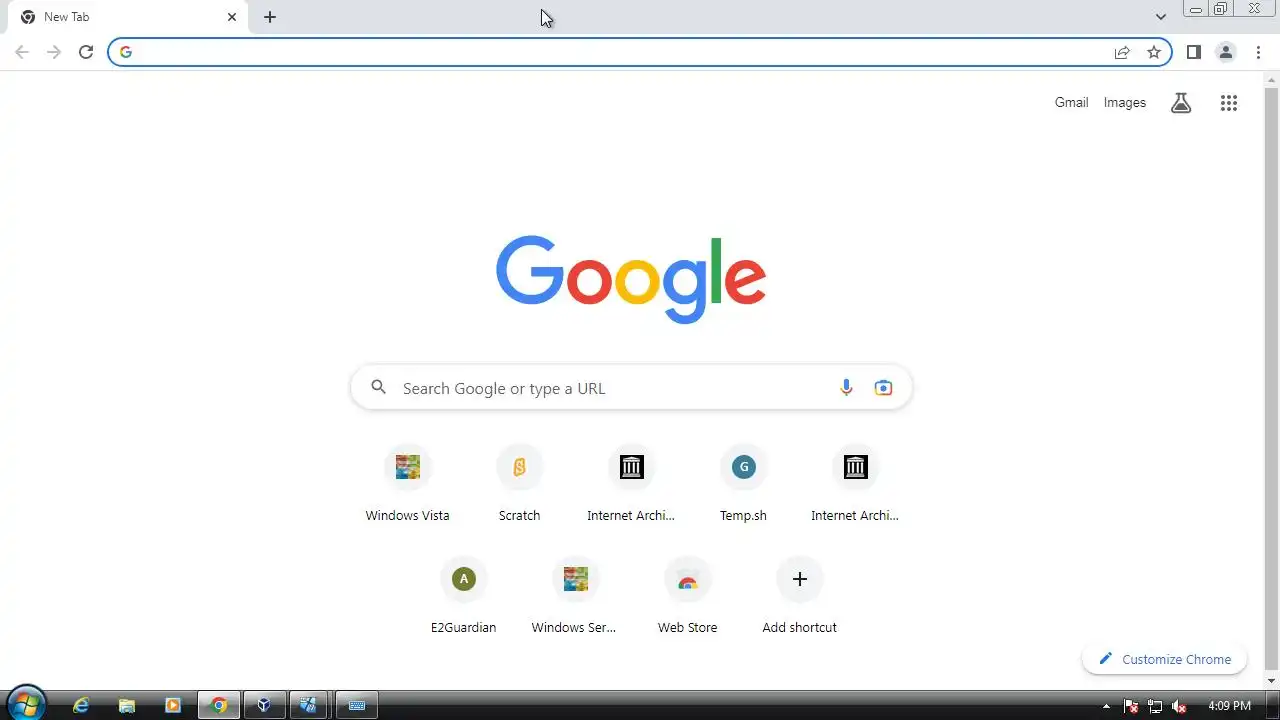Open Windows Explorer folder in taskbar
Screen dimensions: 1280x720
pos(127,705)
